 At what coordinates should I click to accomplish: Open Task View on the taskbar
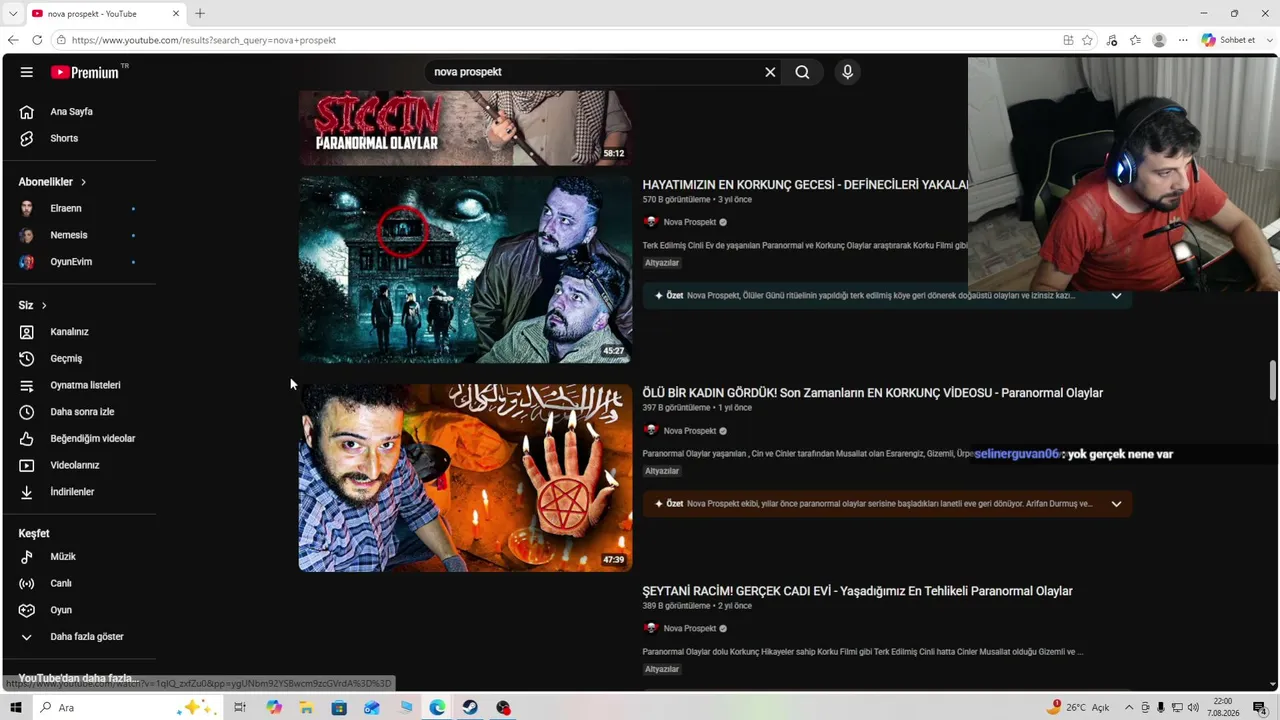[240, 708]
